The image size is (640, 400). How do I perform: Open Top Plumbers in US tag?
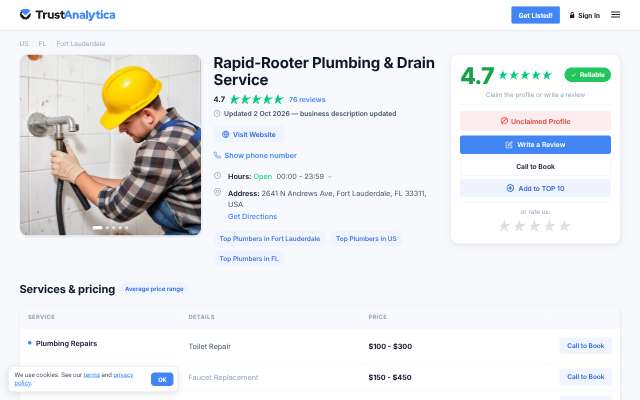366,238
